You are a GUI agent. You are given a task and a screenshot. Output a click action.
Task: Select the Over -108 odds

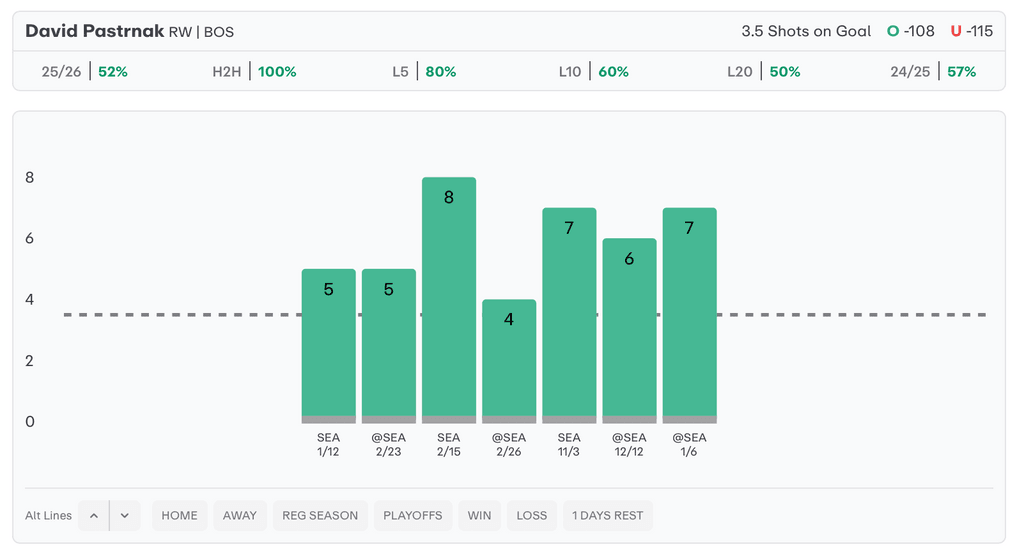(x=911, y=31)
